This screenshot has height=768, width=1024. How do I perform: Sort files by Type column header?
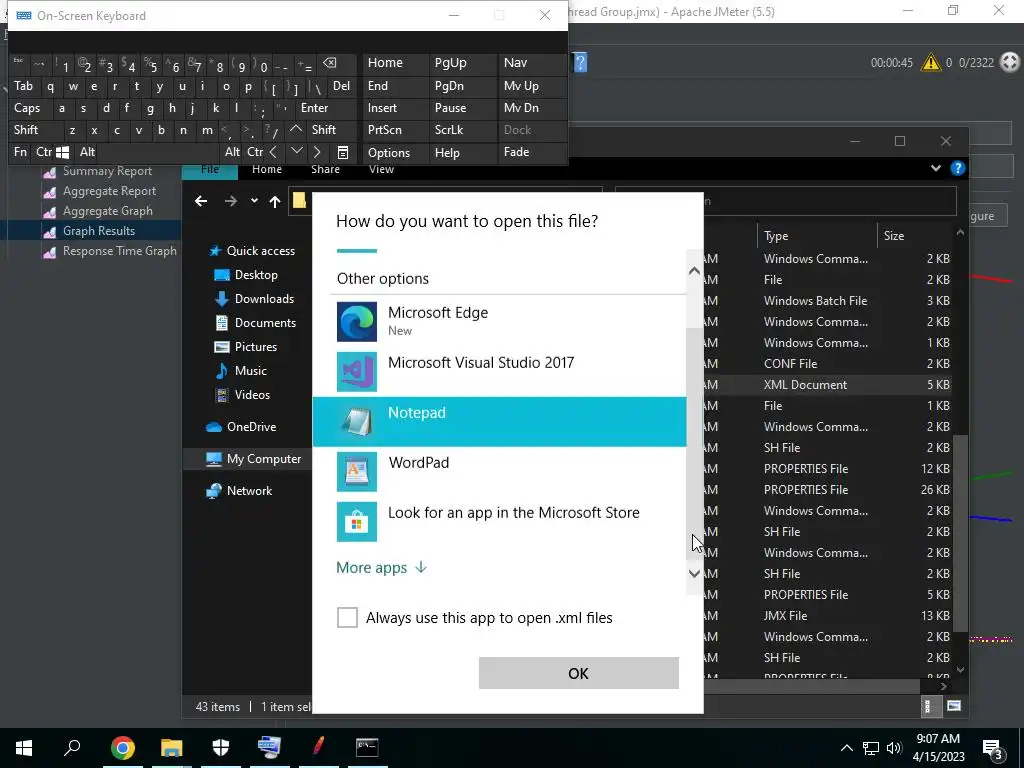point(817,236)
